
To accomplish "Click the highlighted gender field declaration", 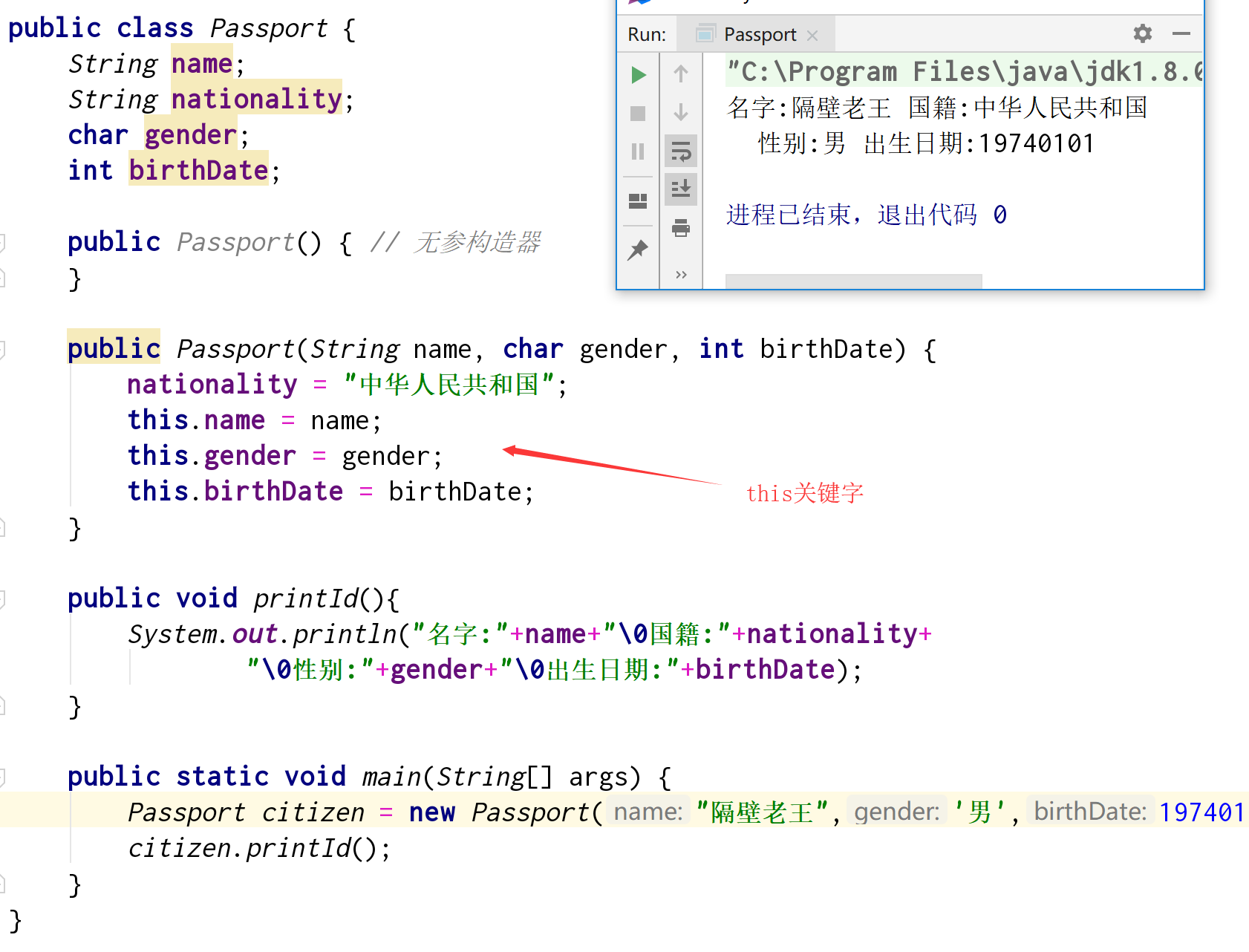I will [190, 135].
